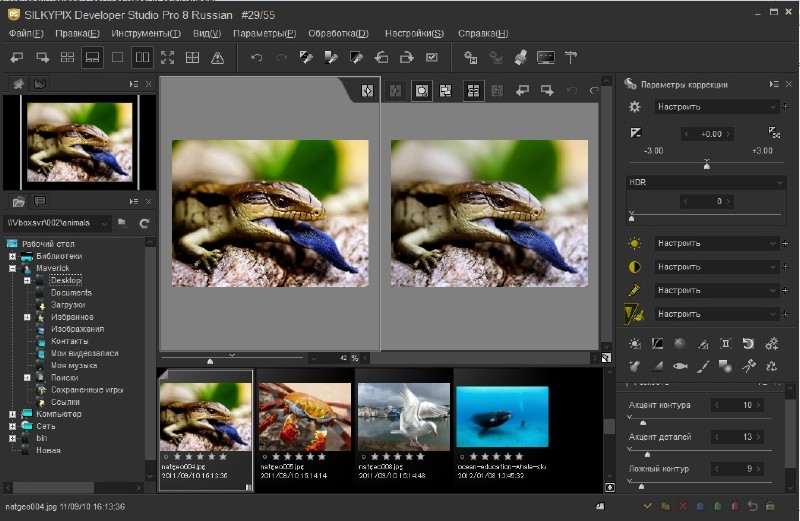Click the rotate icon in the tool grid
This screenshot has height=521, width=800.
(747, 343)
